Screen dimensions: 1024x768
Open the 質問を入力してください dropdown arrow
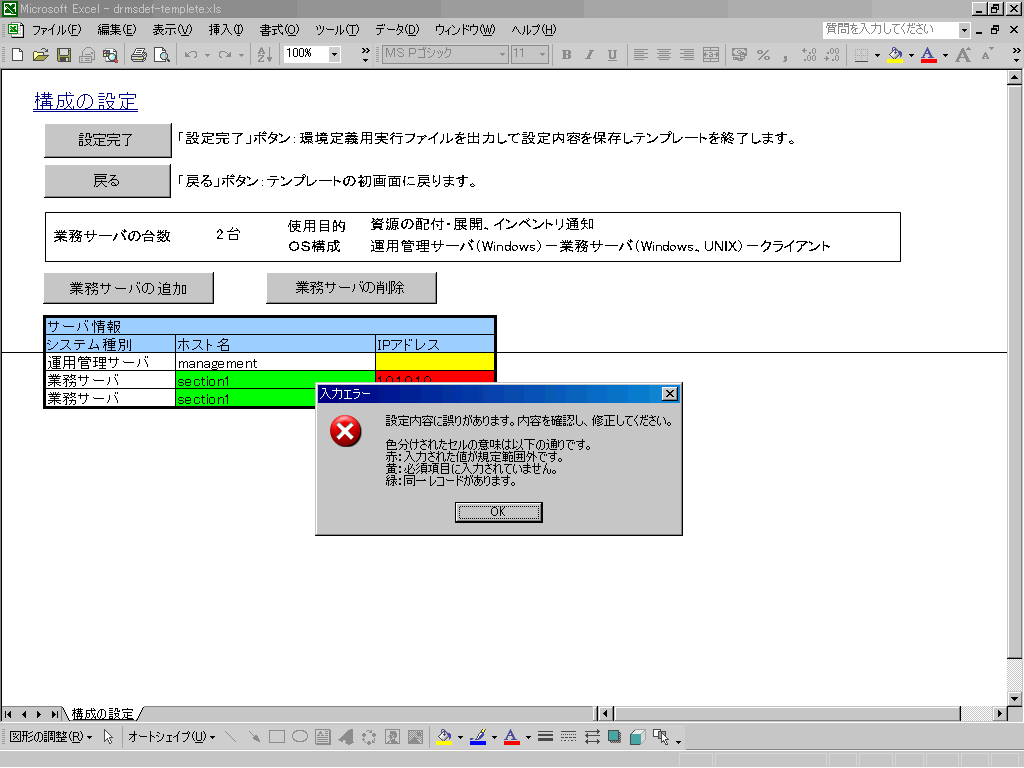click(964, 30)
